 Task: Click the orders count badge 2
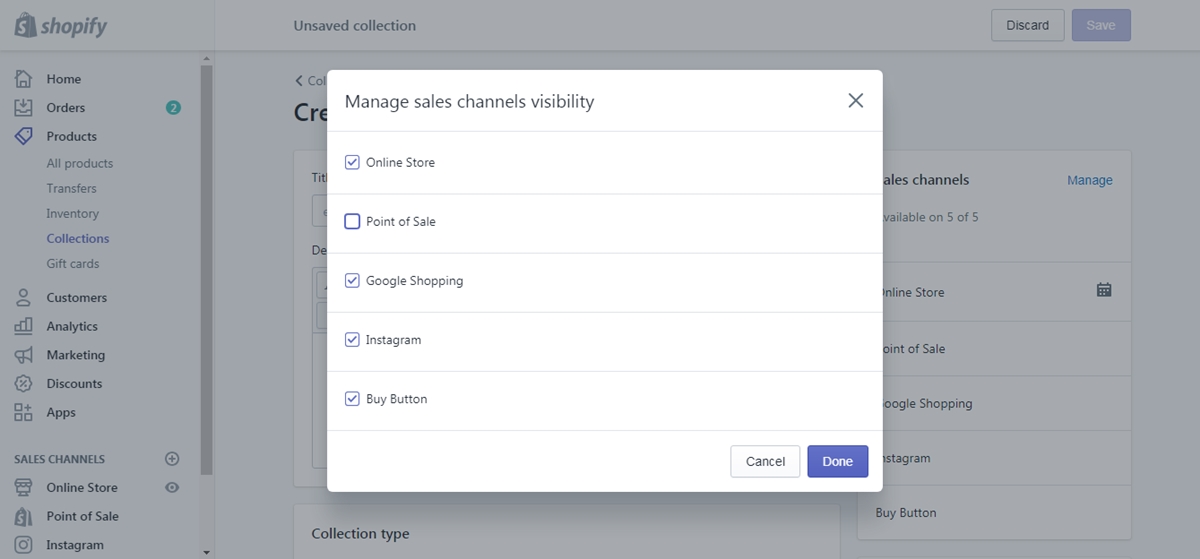173,108
